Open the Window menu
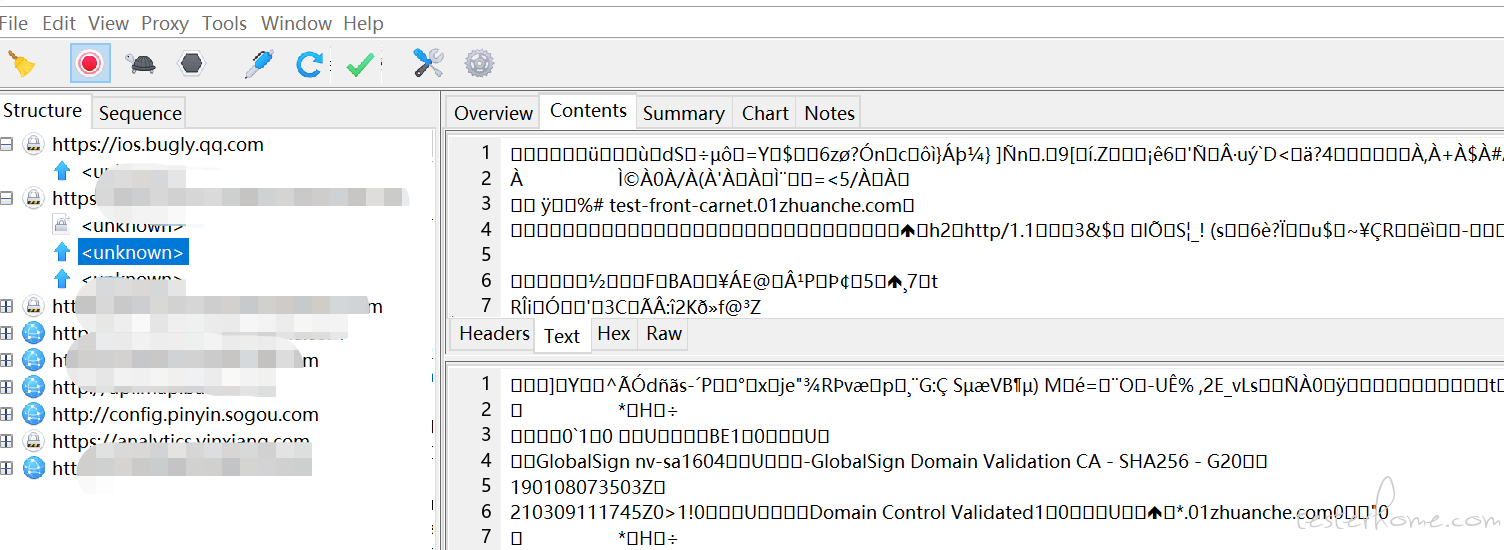Screen dimensions: 1504x550 pyautogui.click(x=296, y=23)
